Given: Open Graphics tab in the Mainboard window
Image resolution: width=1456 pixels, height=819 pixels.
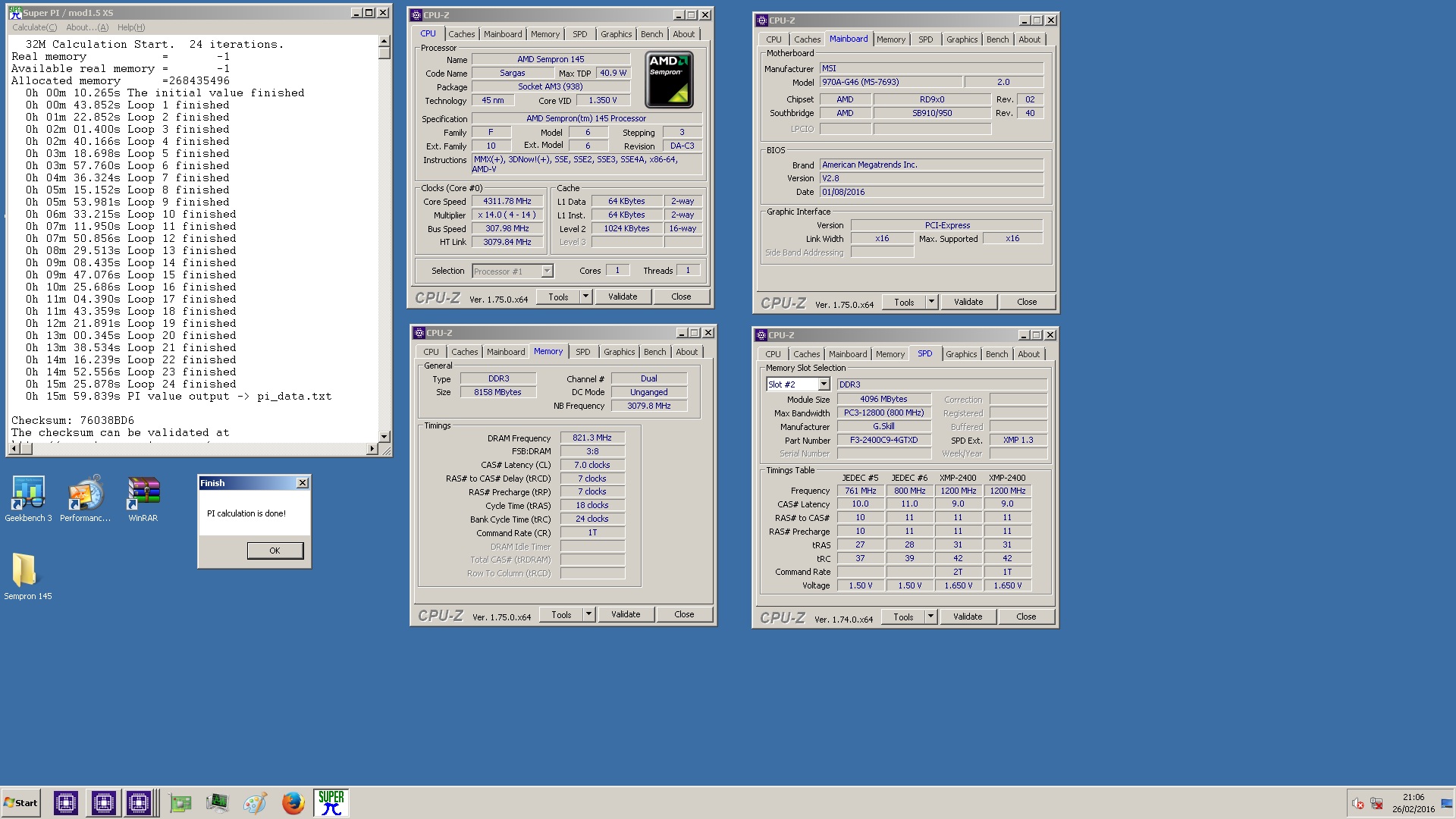Looking at the screenshot, I should [x=962, y=39].
